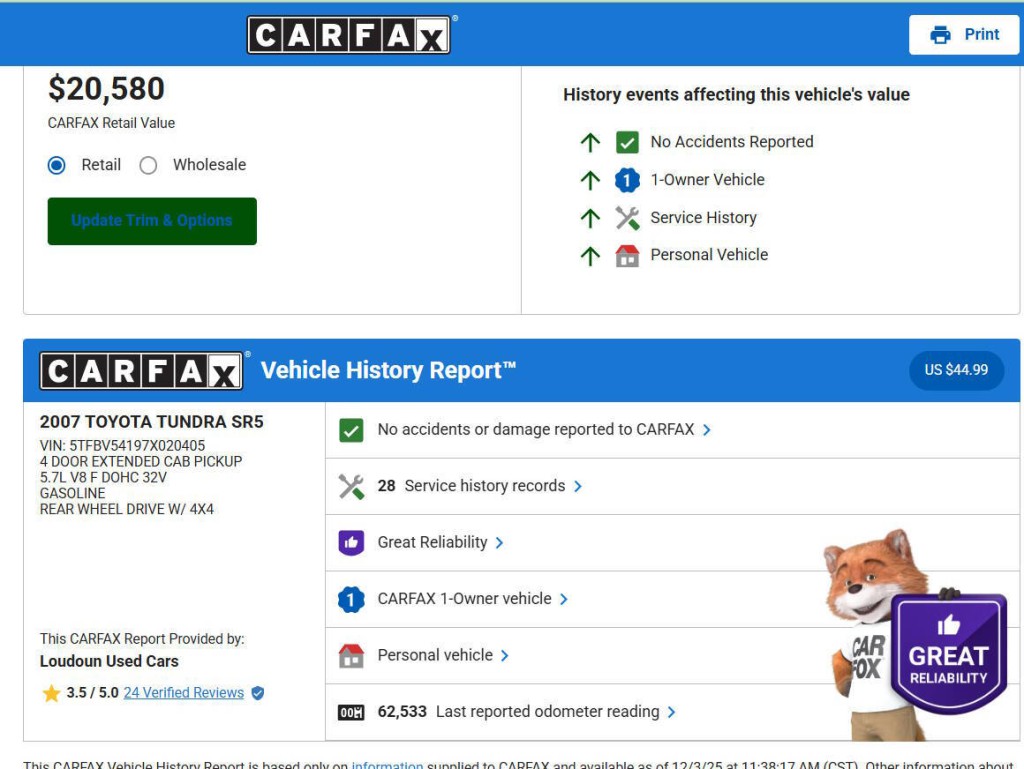The width and height of the screenshot is (1024, 769).
Task: Click the blue verified badge next to reviews
Action: tap(256, 692)
